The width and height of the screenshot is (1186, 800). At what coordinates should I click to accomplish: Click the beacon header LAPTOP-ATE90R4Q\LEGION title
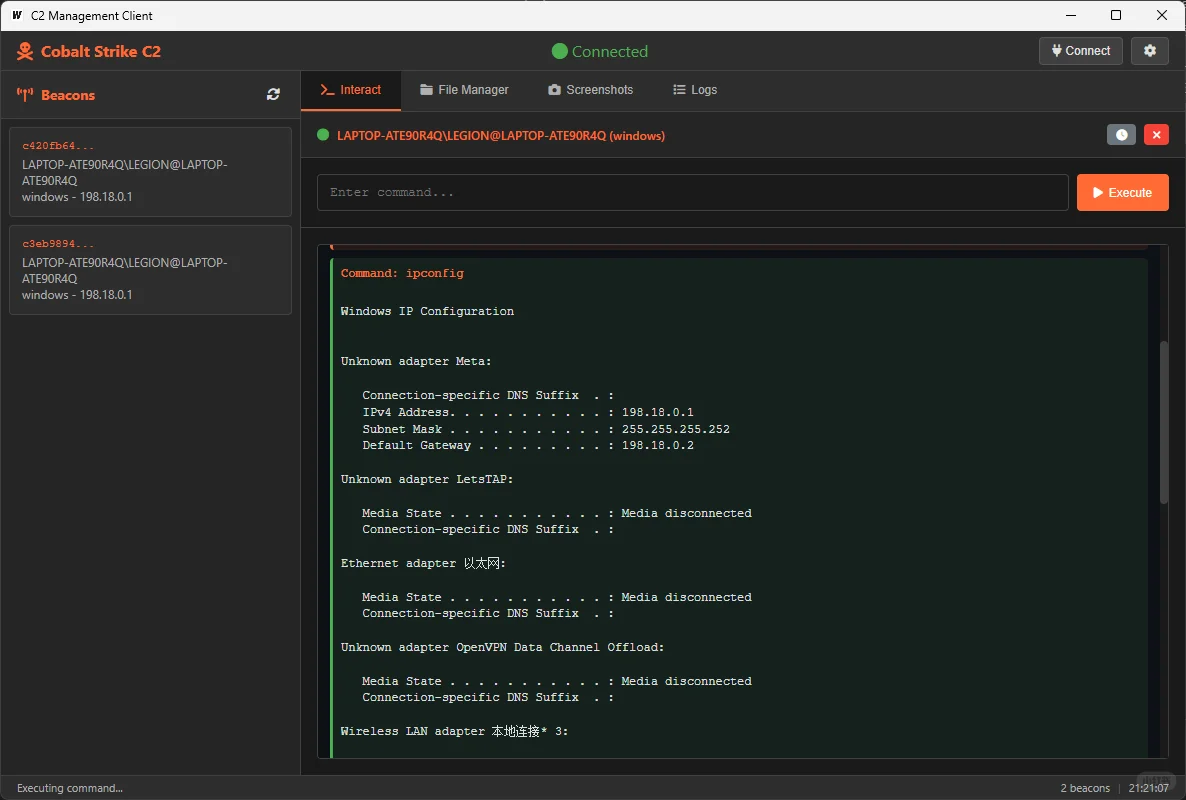point(501,135)
